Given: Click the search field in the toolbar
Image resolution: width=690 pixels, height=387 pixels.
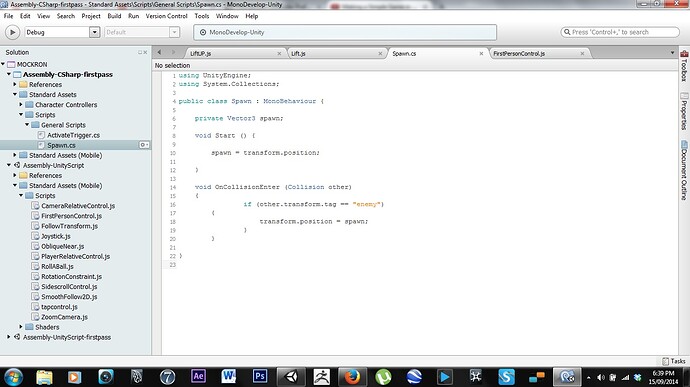Looking at the screenshot, I should (620, 32).
